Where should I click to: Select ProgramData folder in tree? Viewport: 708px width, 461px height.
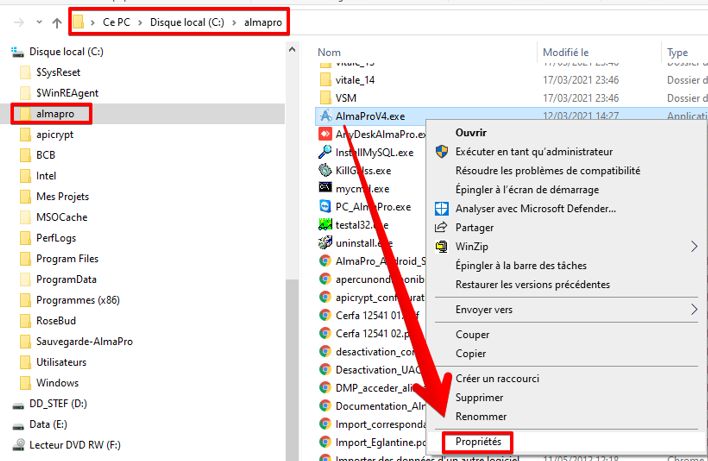point(66,279)
